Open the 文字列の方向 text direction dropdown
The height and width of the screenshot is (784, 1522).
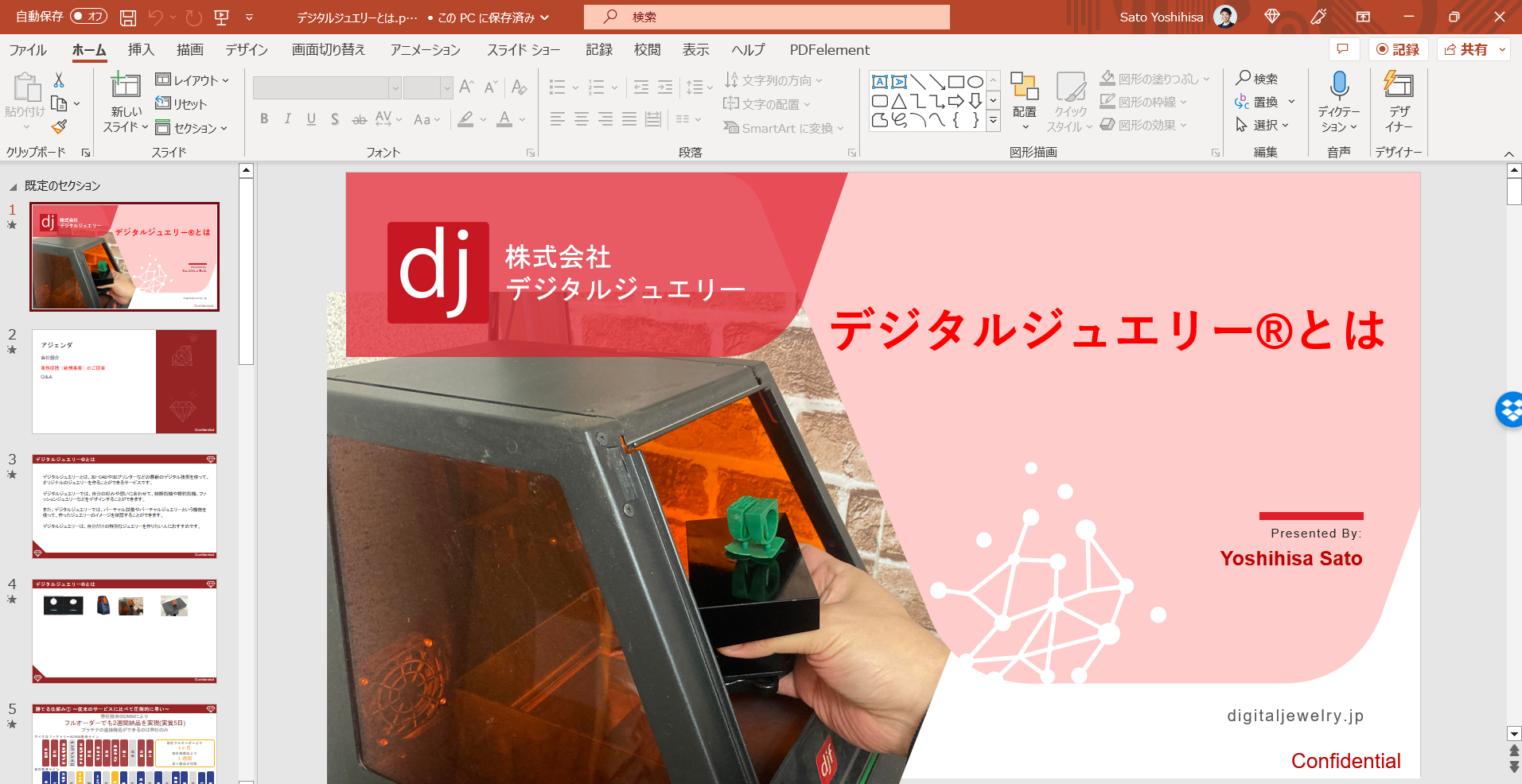tap(773, 80)
